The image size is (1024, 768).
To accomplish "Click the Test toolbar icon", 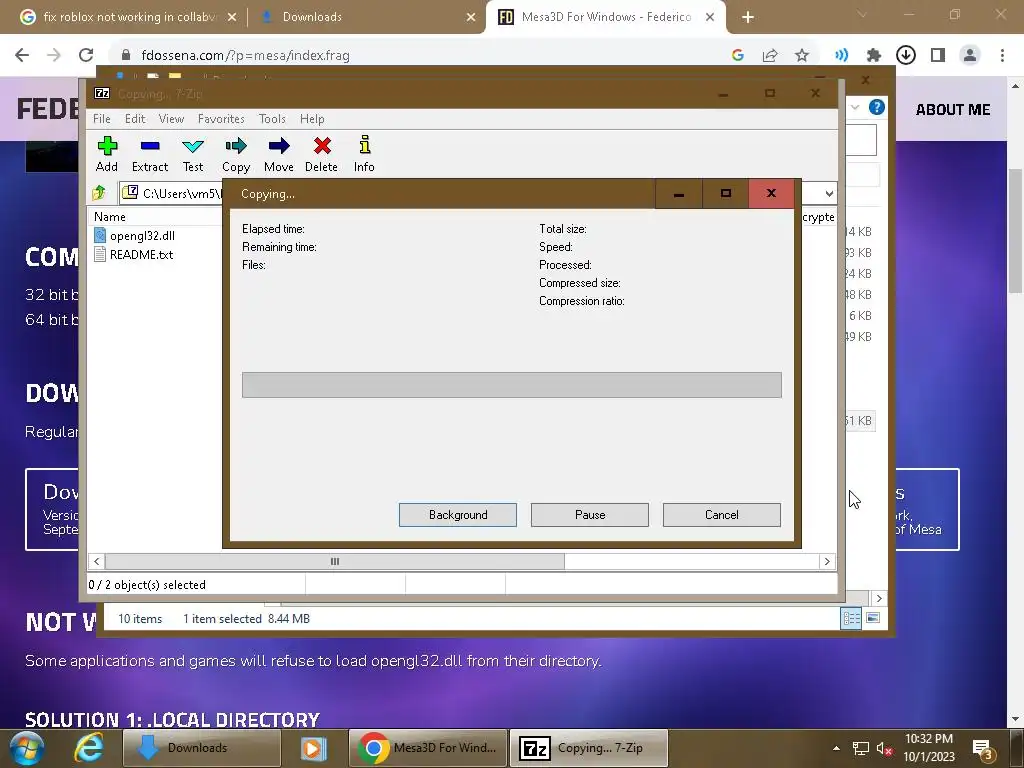I will point(193,154).
